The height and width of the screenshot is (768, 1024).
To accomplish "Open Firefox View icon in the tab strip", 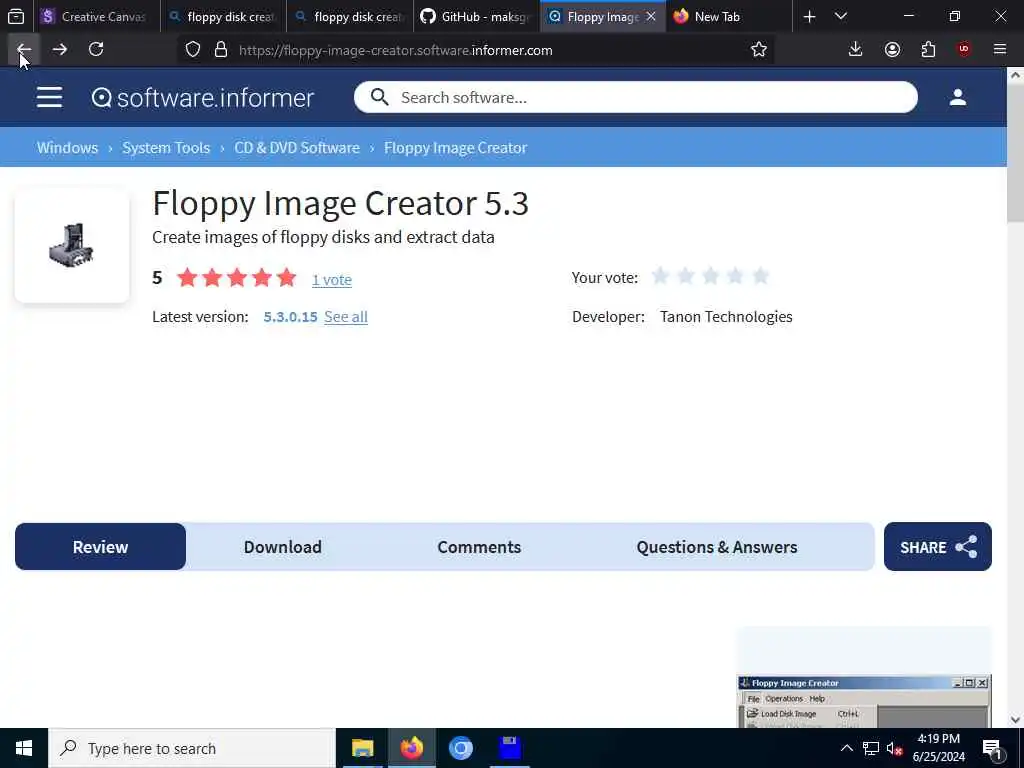I will (16, 16).
